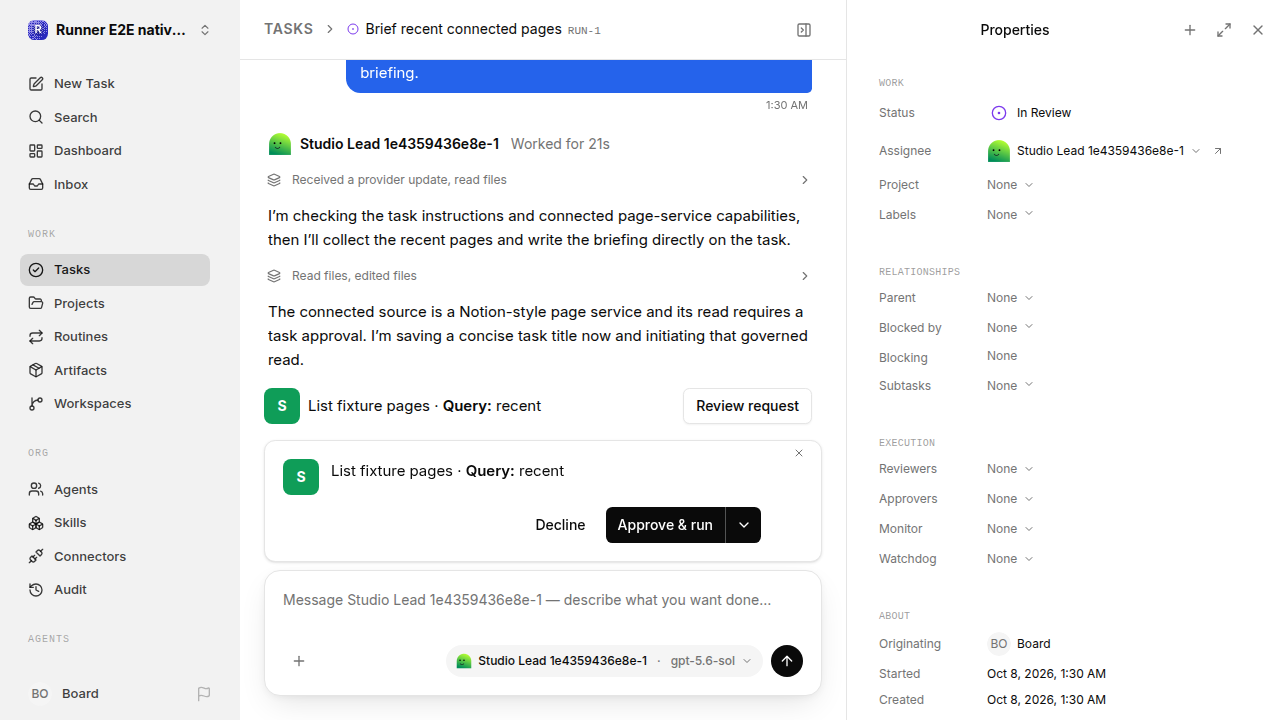Viewport: 1280px width, 720px height.
Task: Expand the Properties panel to fullscreen
Action: pos(1224,30)
